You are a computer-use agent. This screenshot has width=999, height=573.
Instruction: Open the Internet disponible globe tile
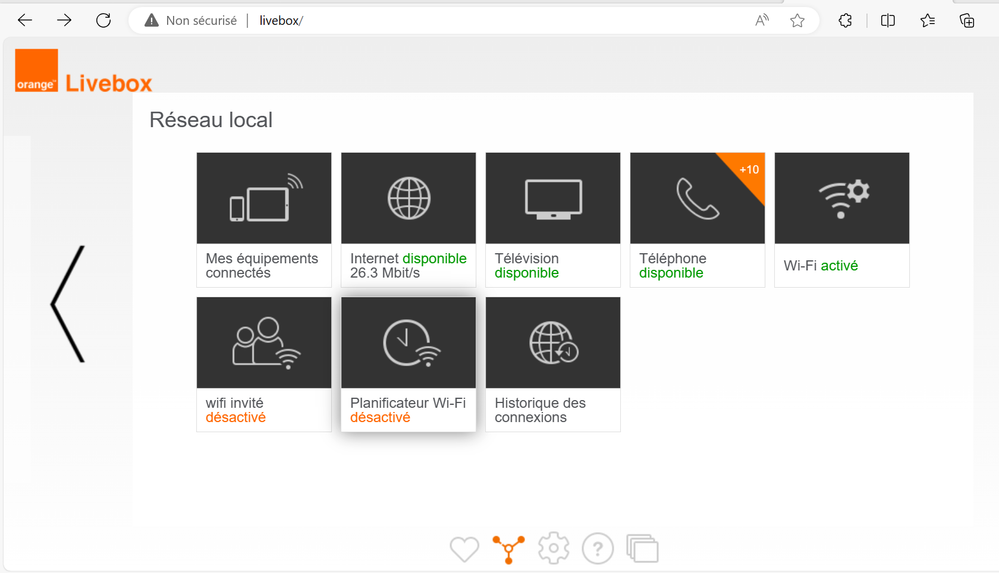(x=408, y=219)
